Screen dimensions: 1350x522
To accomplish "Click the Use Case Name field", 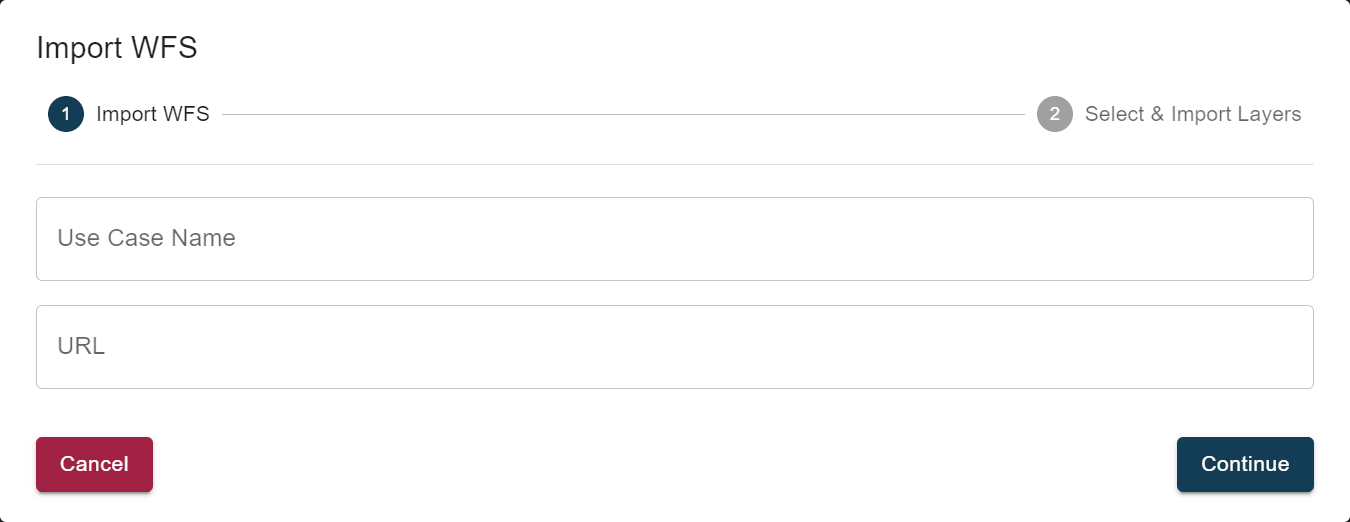I will coord(674,239).
